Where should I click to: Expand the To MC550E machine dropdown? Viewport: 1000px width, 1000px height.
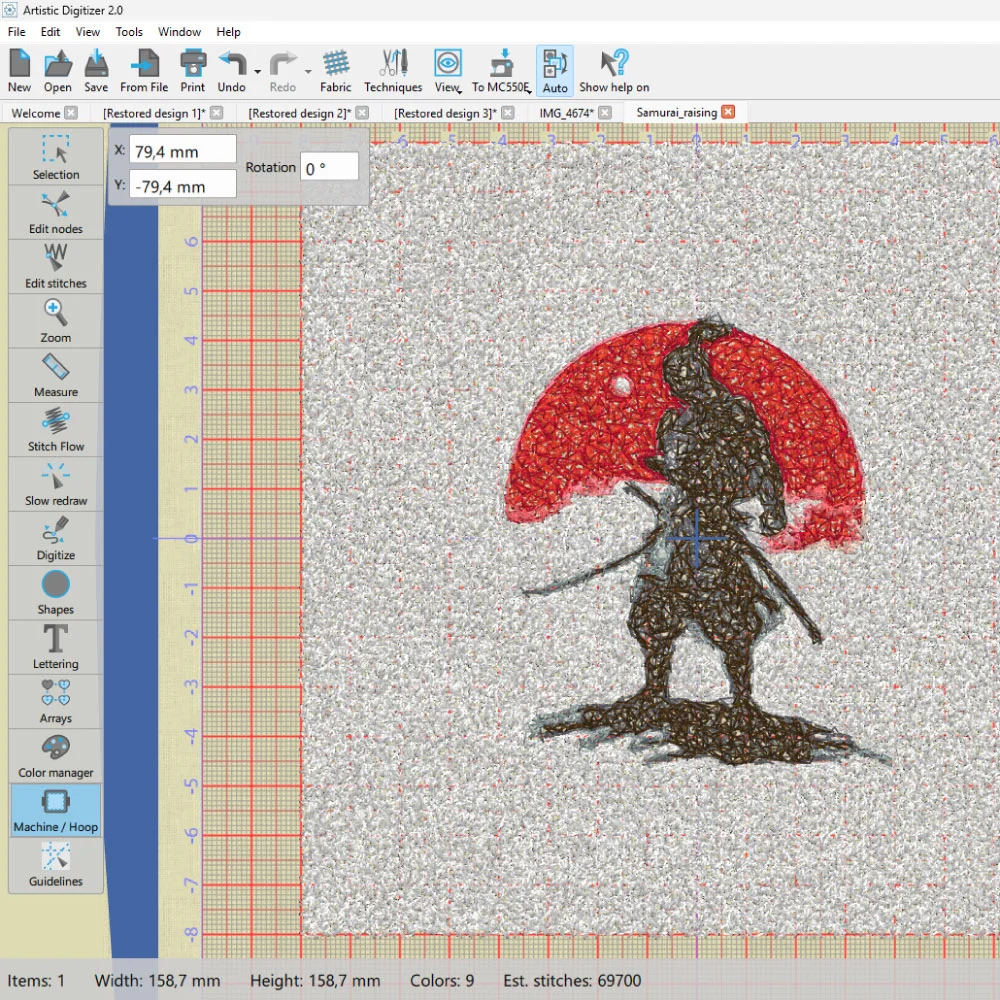(x=528, y=91)
